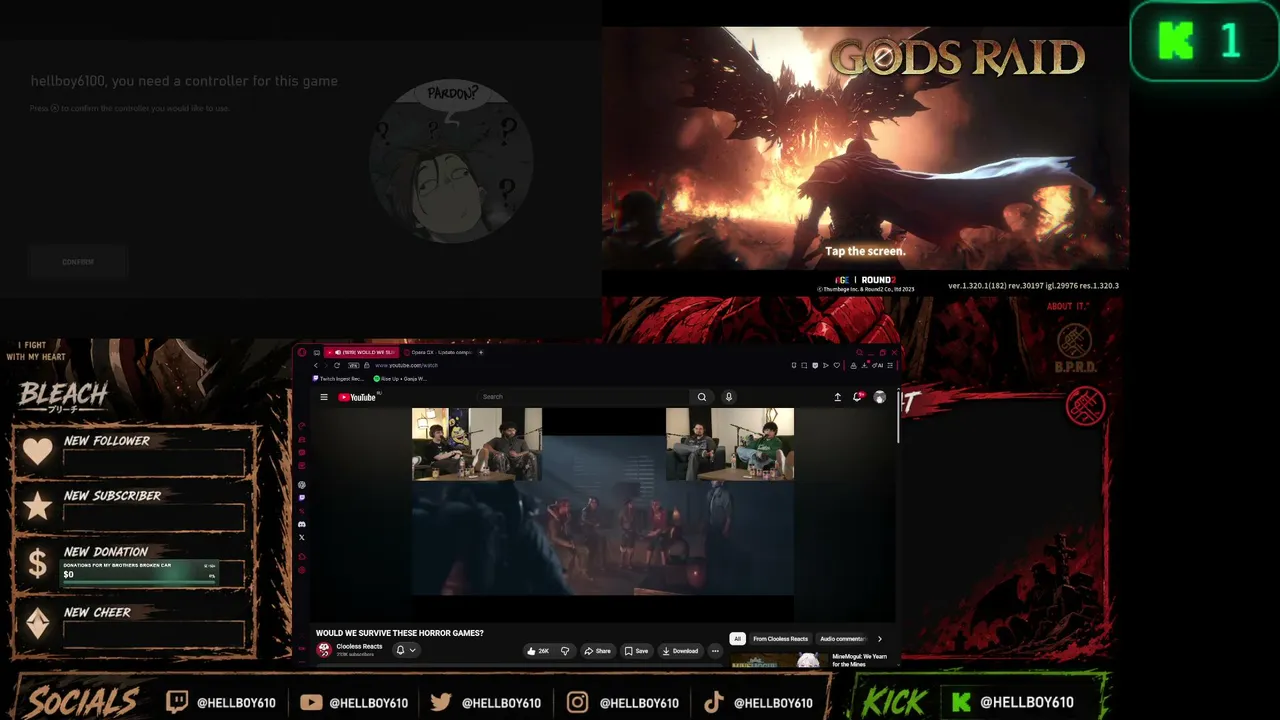Like the video with the 26K thumbs-up

539,651
